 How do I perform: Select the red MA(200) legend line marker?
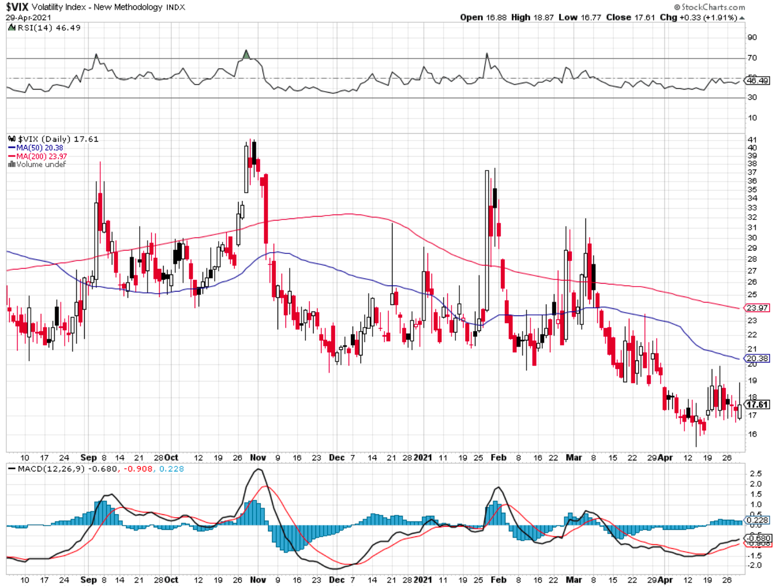(x=10, y=157)
